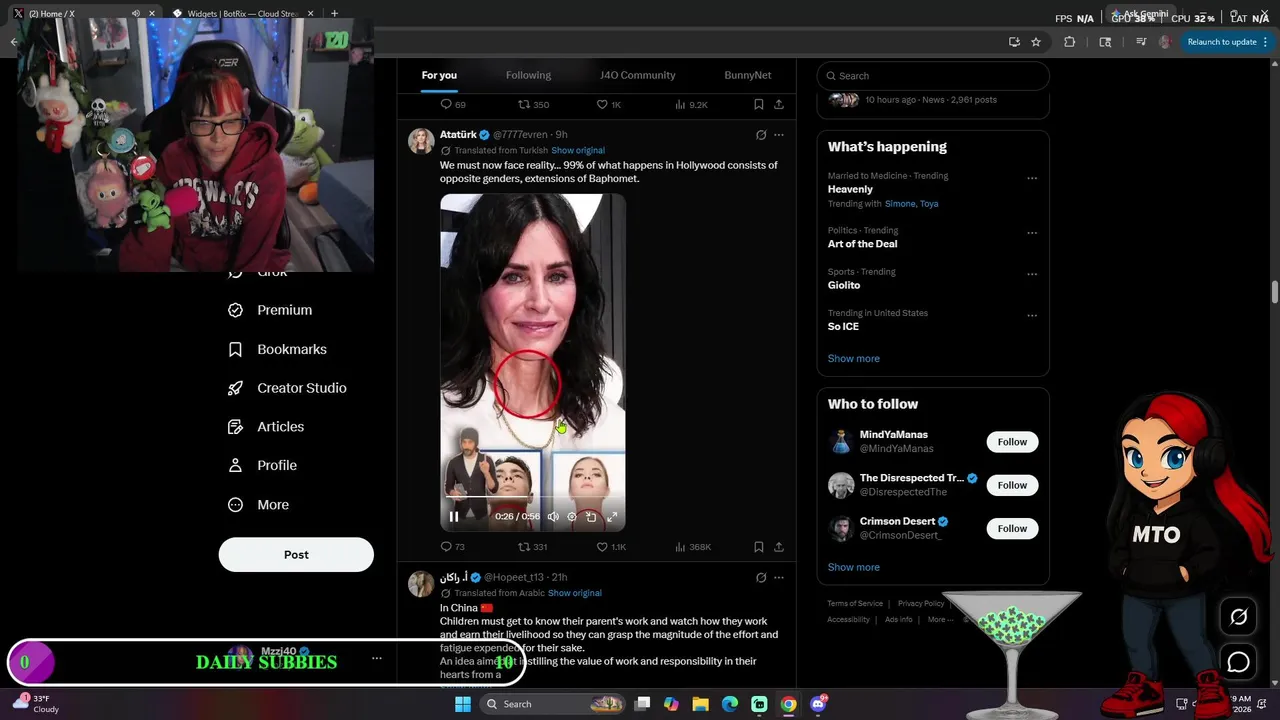Screen dimensions: 1280x720
Task: Follow The Disrespected Tr...
Action: (x=1012, y=485)
